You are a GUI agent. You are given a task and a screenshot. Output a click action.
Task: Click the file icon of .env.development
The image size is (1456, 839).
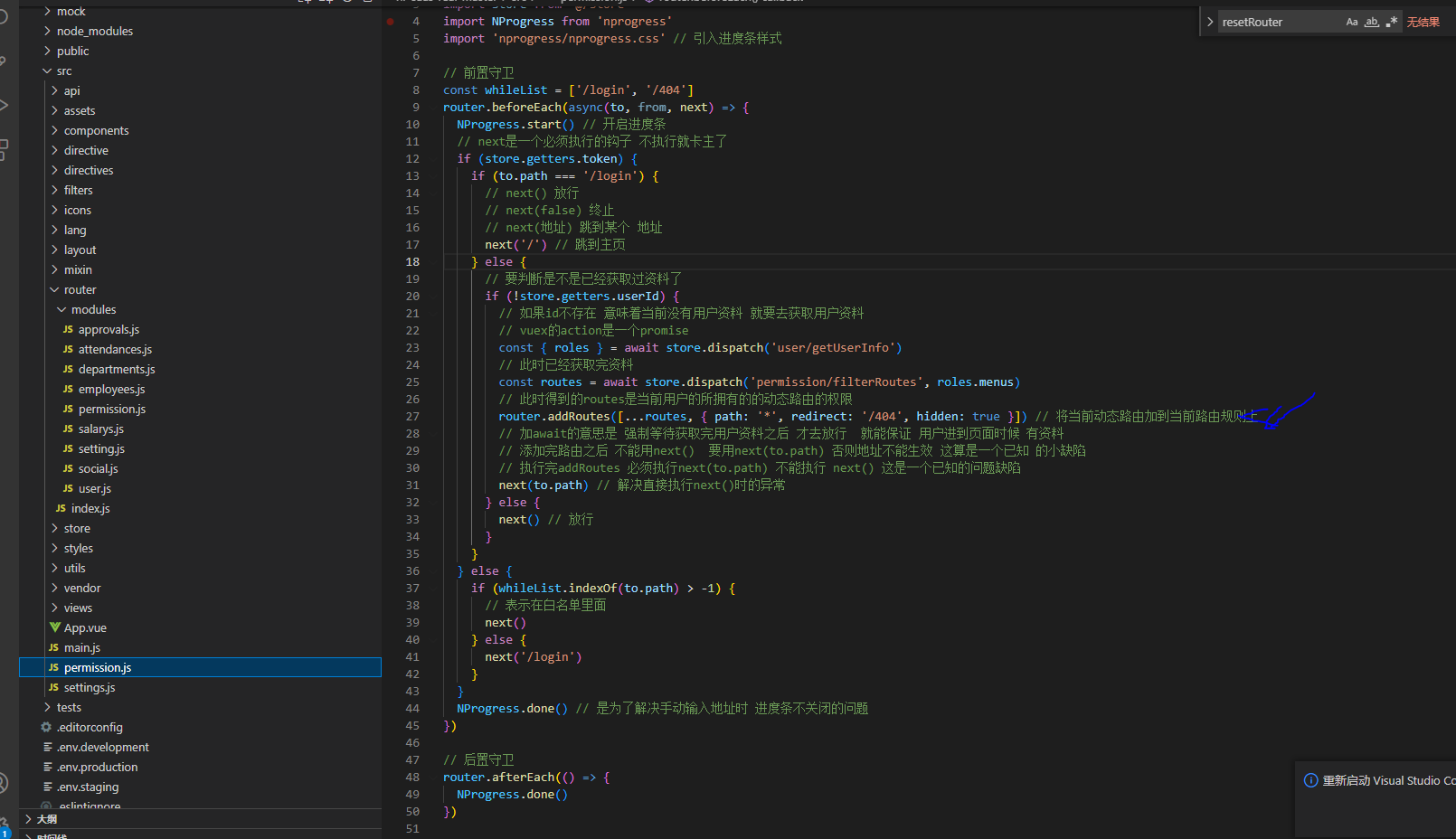[x=47, y=747]
